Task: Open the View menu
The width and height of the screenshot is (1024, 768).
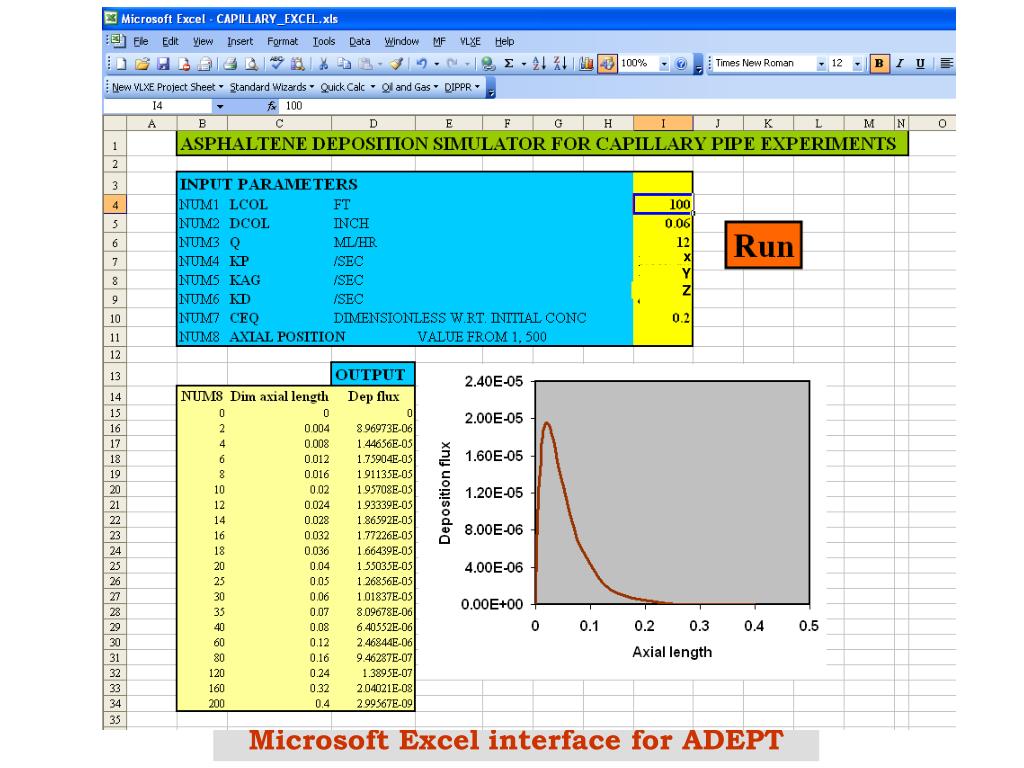Action: (202, 41)
